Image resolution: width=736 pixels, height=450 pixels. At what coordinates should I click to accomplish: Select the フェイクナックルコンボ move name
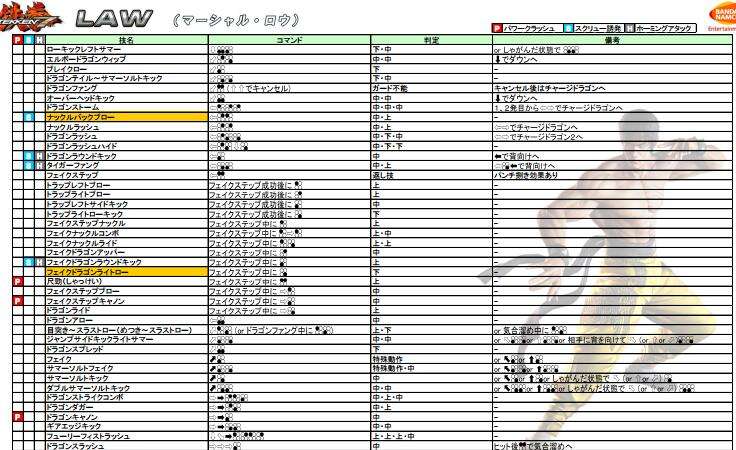pyautogui.click(x=83, y=233)
